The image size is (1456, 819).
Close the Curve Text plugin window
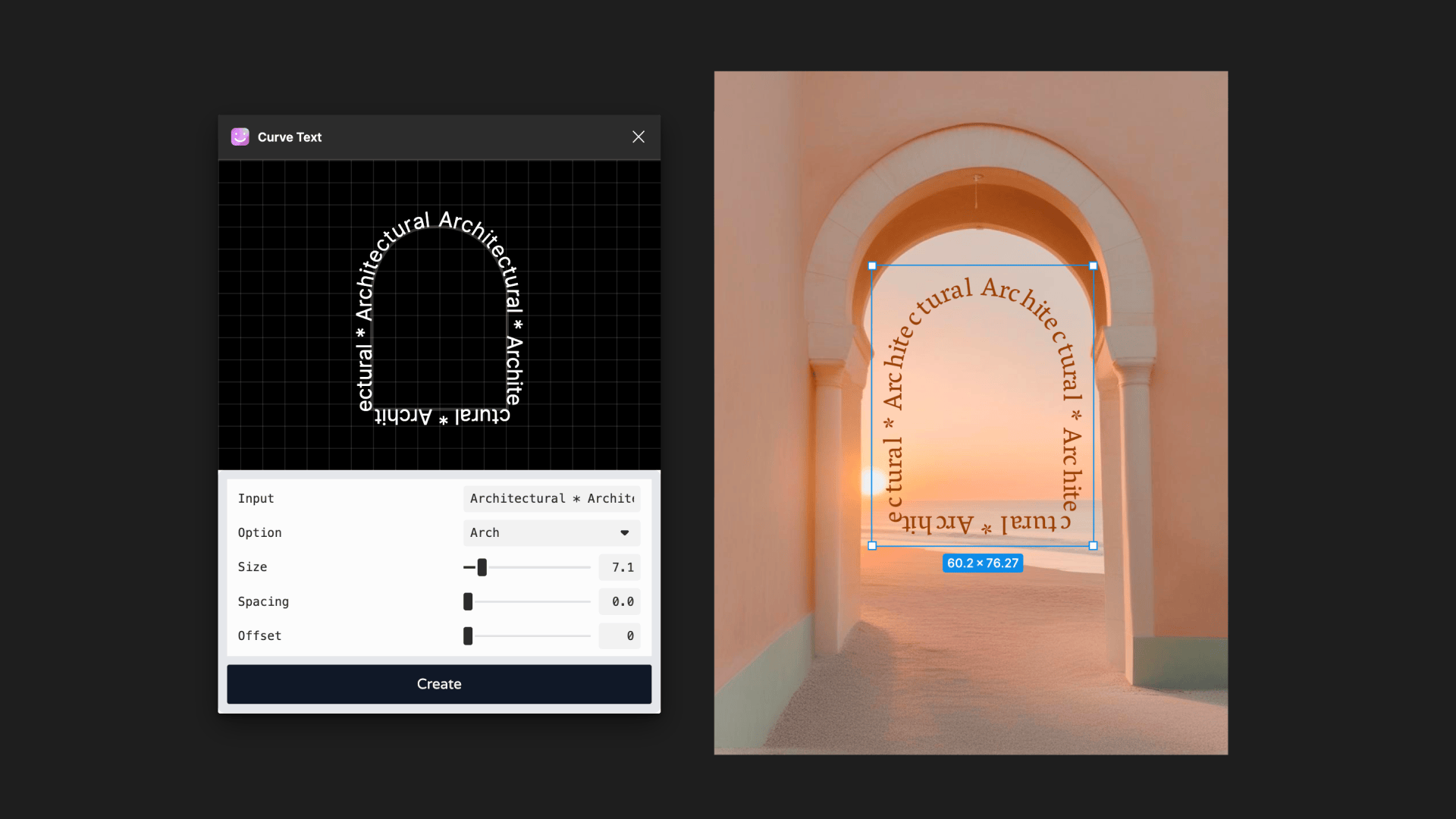pyautogui.click(x=639, y=136)
